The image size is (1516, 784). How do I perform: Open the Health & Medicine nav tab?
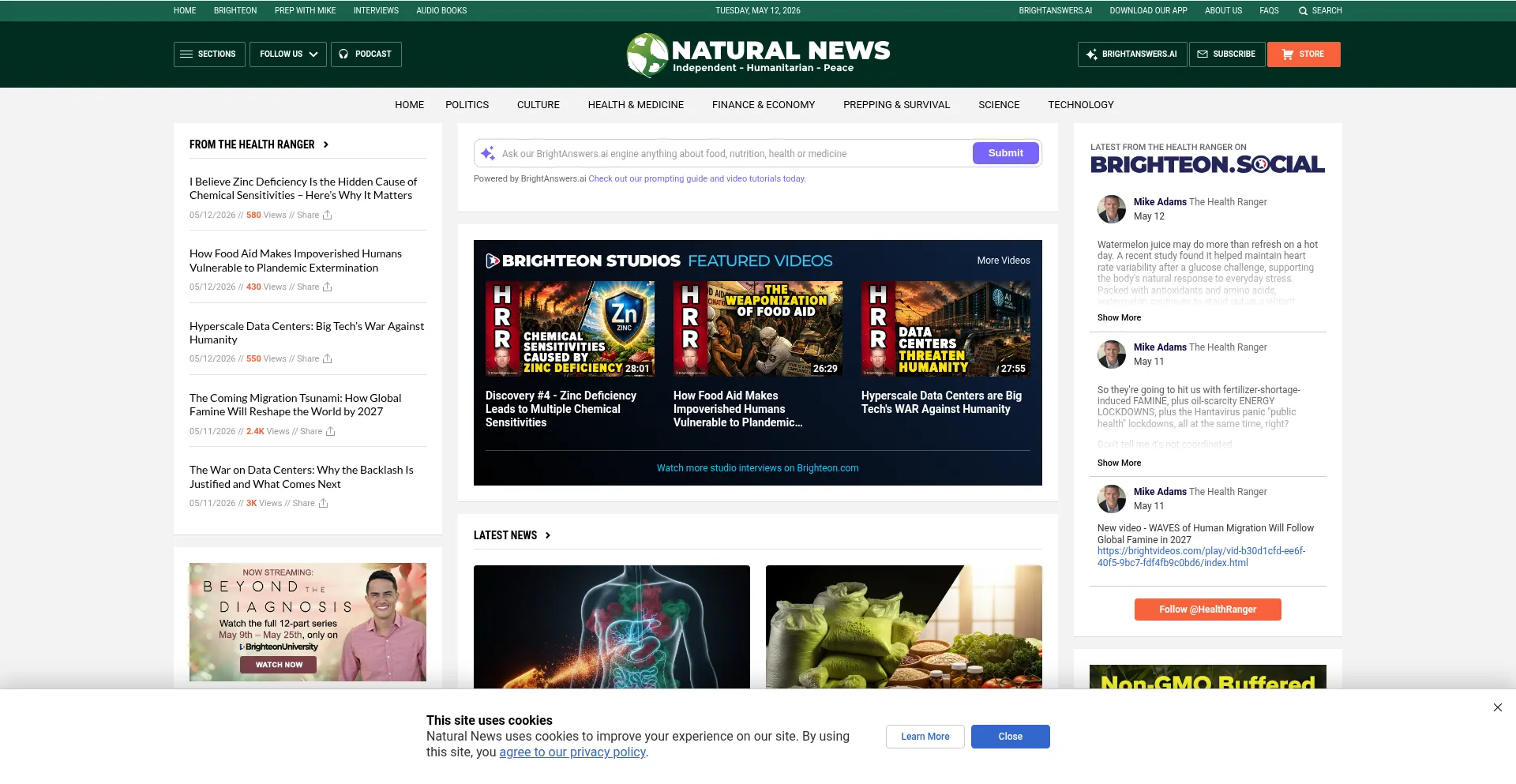tap(636, 105)
